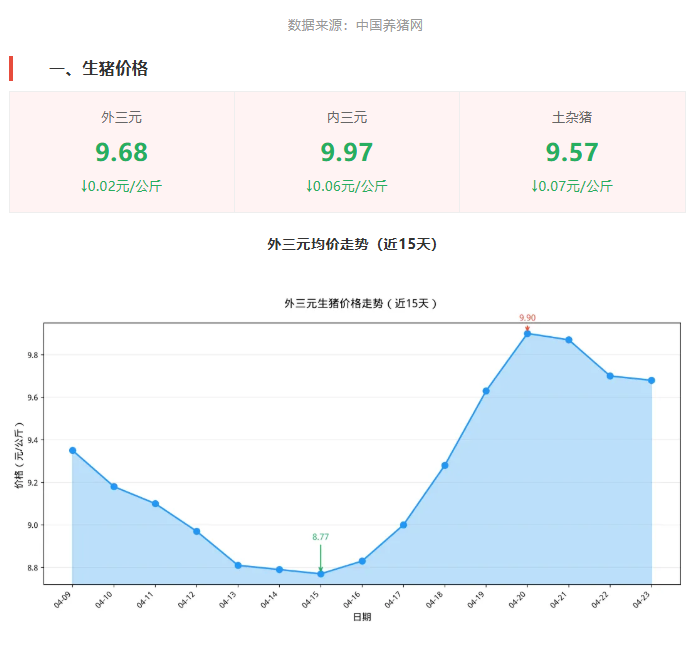
Task: Click the 外三元 price card
Action: pos(122,152)
